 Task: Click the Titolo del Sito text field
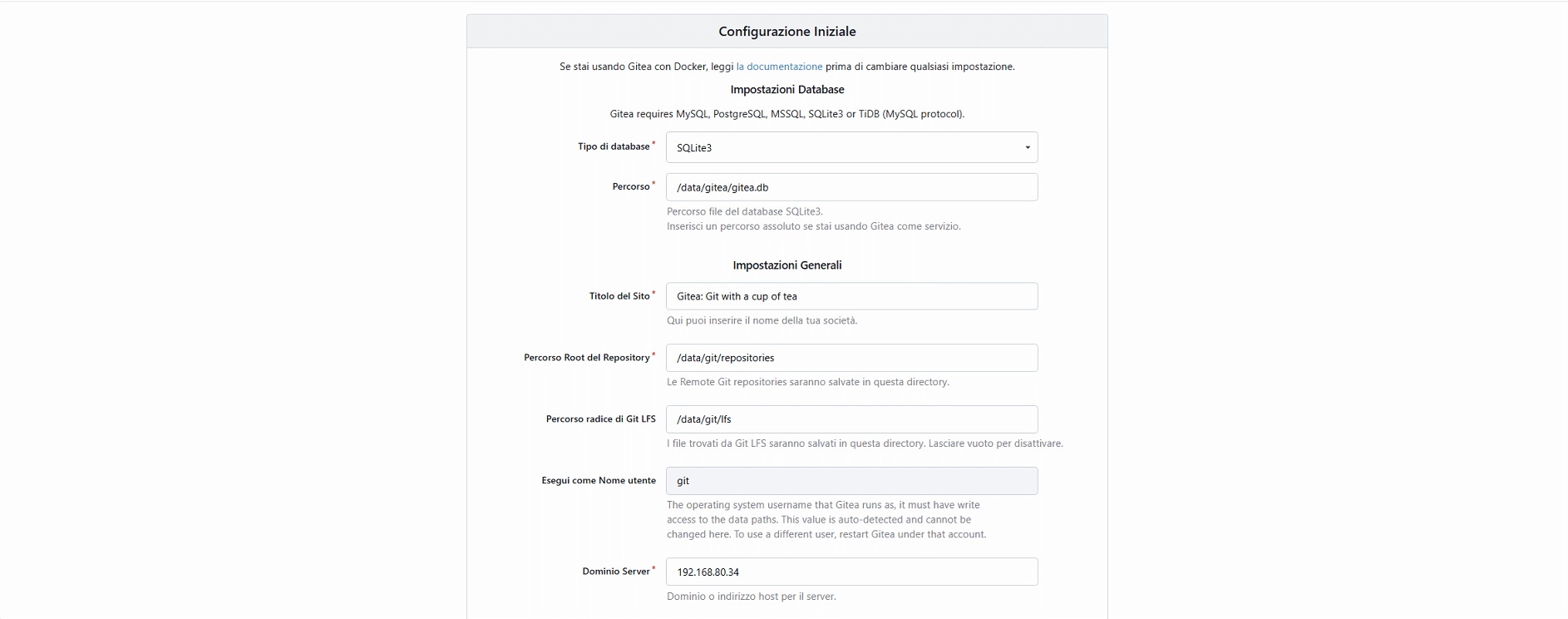851,296
